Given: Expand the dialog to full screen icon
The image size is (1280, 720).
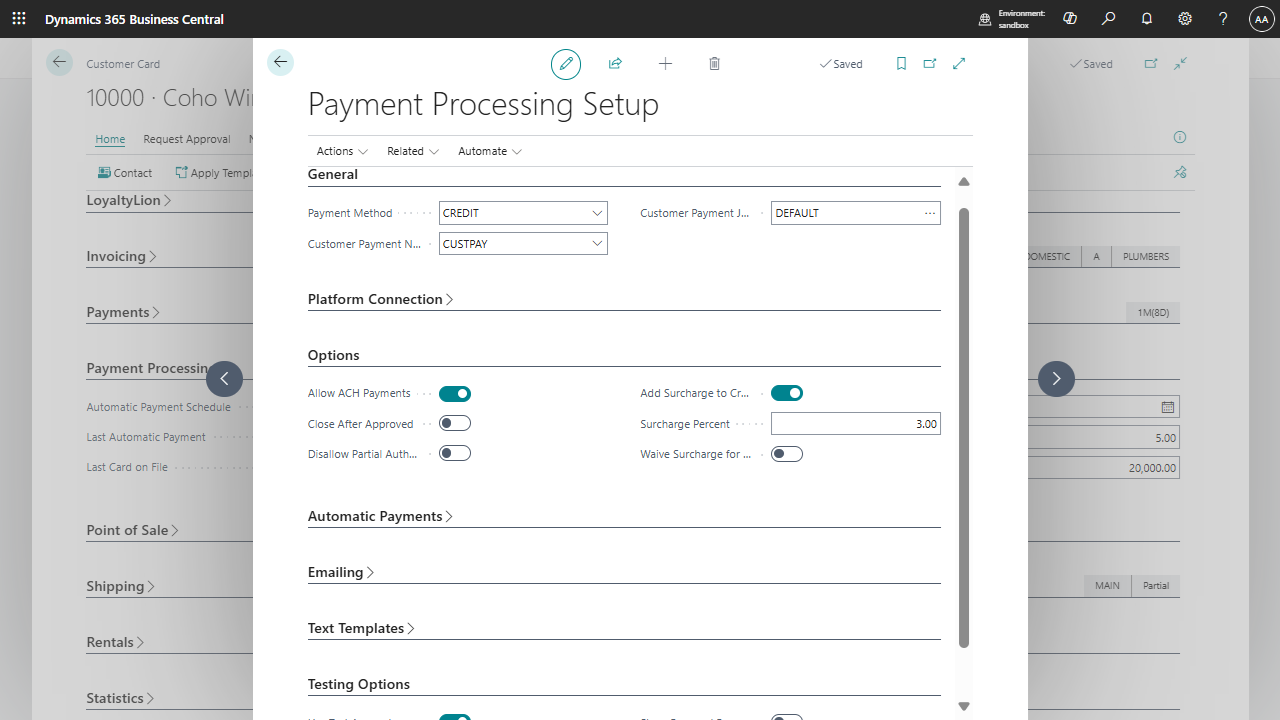Looking at the screenshot, I should 958,63.
